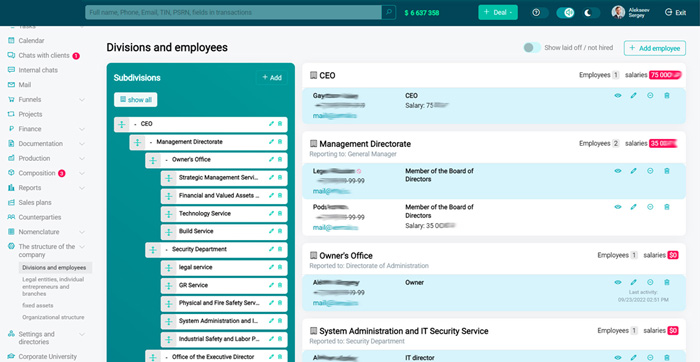This screenshot has height=362, width=700.
Task: Expand the Finance sidebar chevron
Action: pos(82,129)
